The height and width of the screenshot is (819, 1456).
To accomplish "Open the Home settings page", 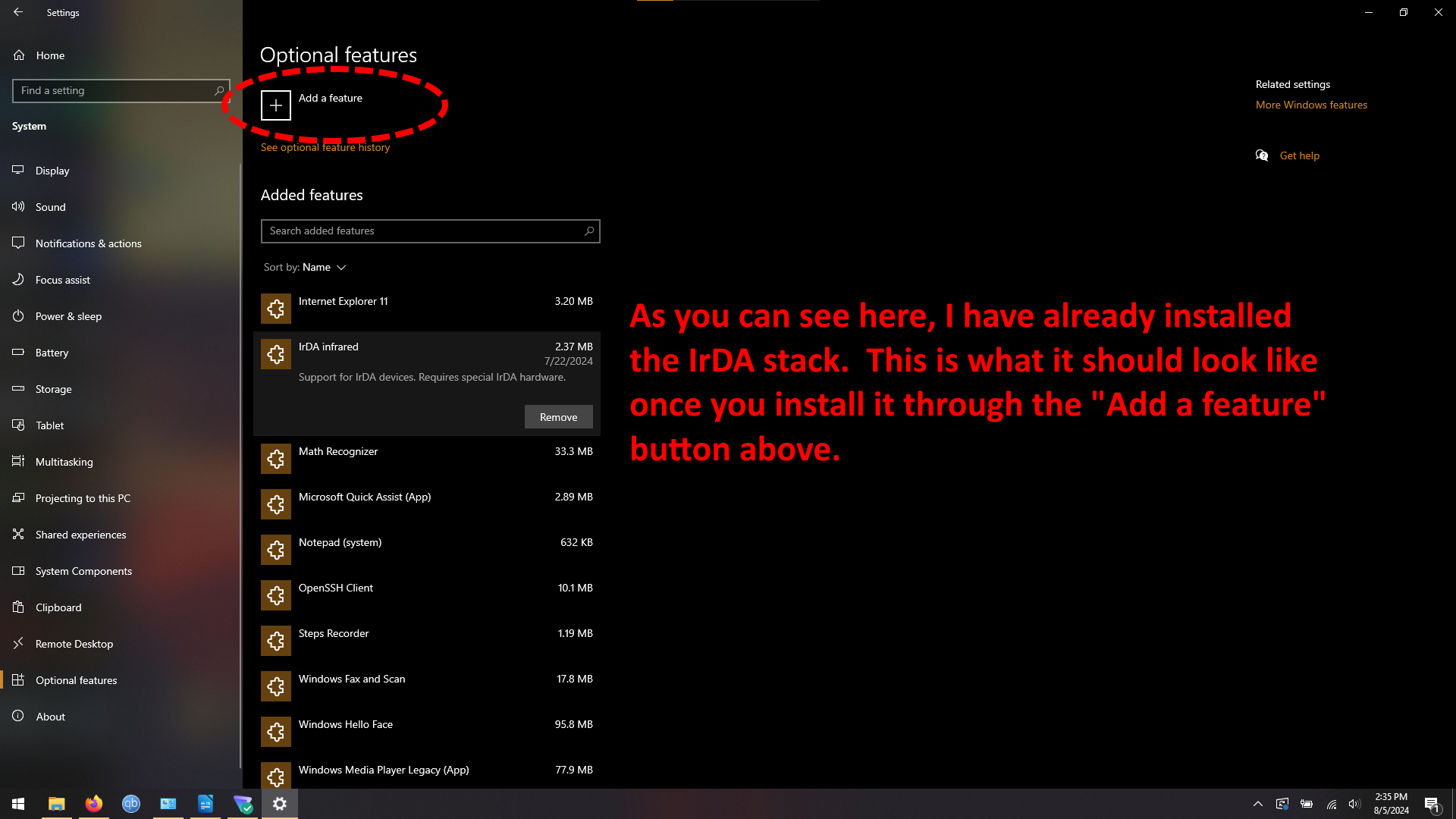I will [x=121, y=55].
